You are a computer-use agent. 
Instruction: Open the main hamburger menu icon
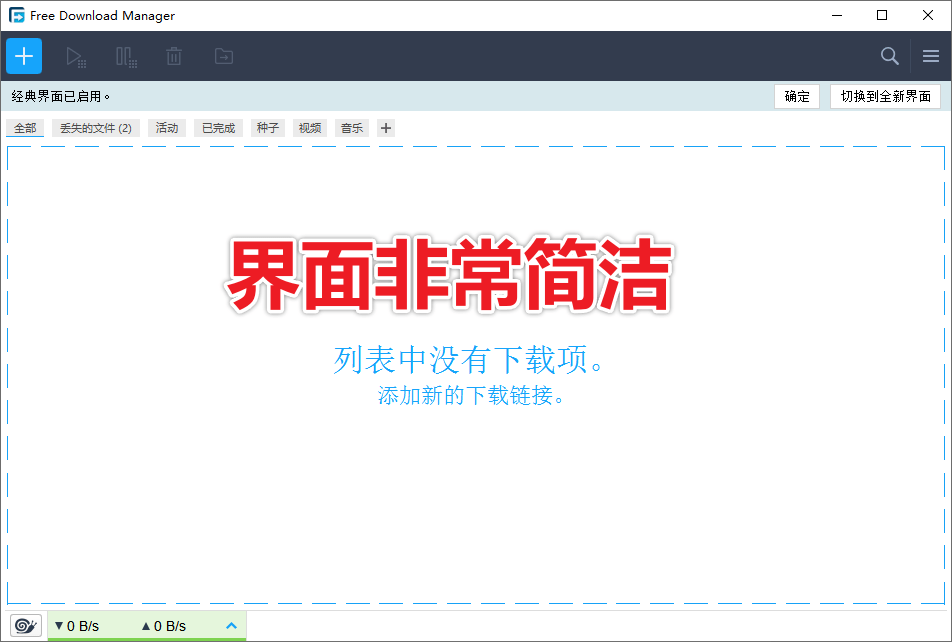(930, 56)
